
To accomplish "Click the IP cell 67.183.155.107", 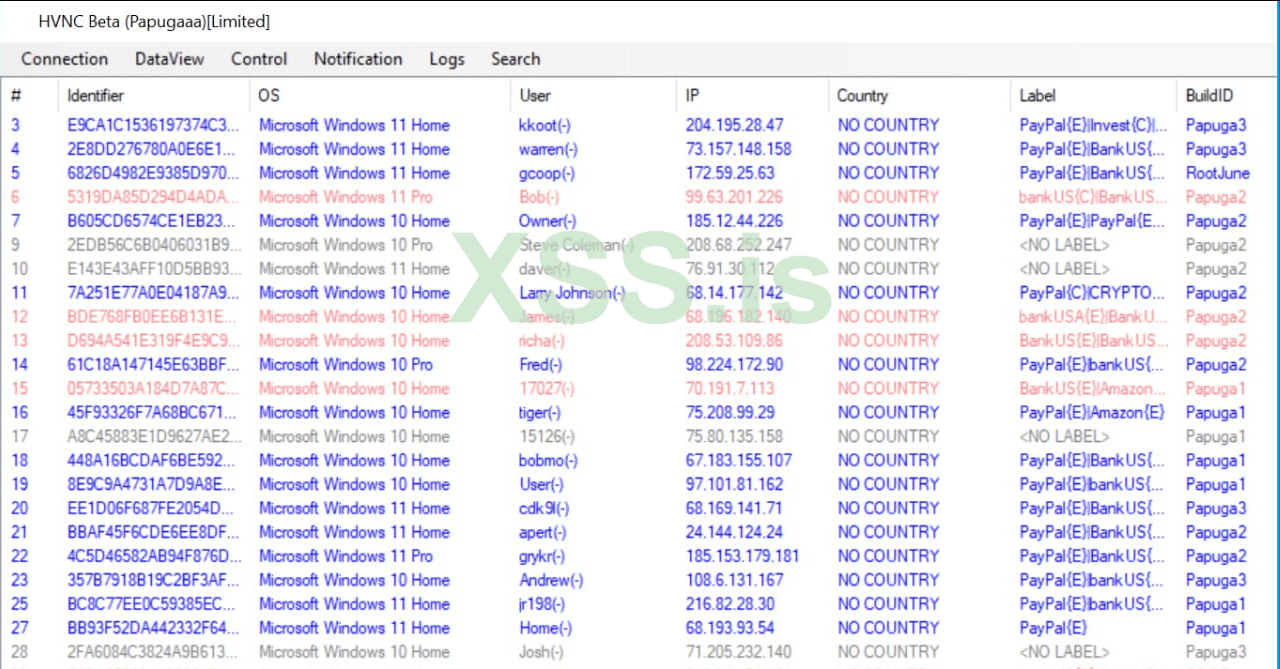I will coord(738,461).
